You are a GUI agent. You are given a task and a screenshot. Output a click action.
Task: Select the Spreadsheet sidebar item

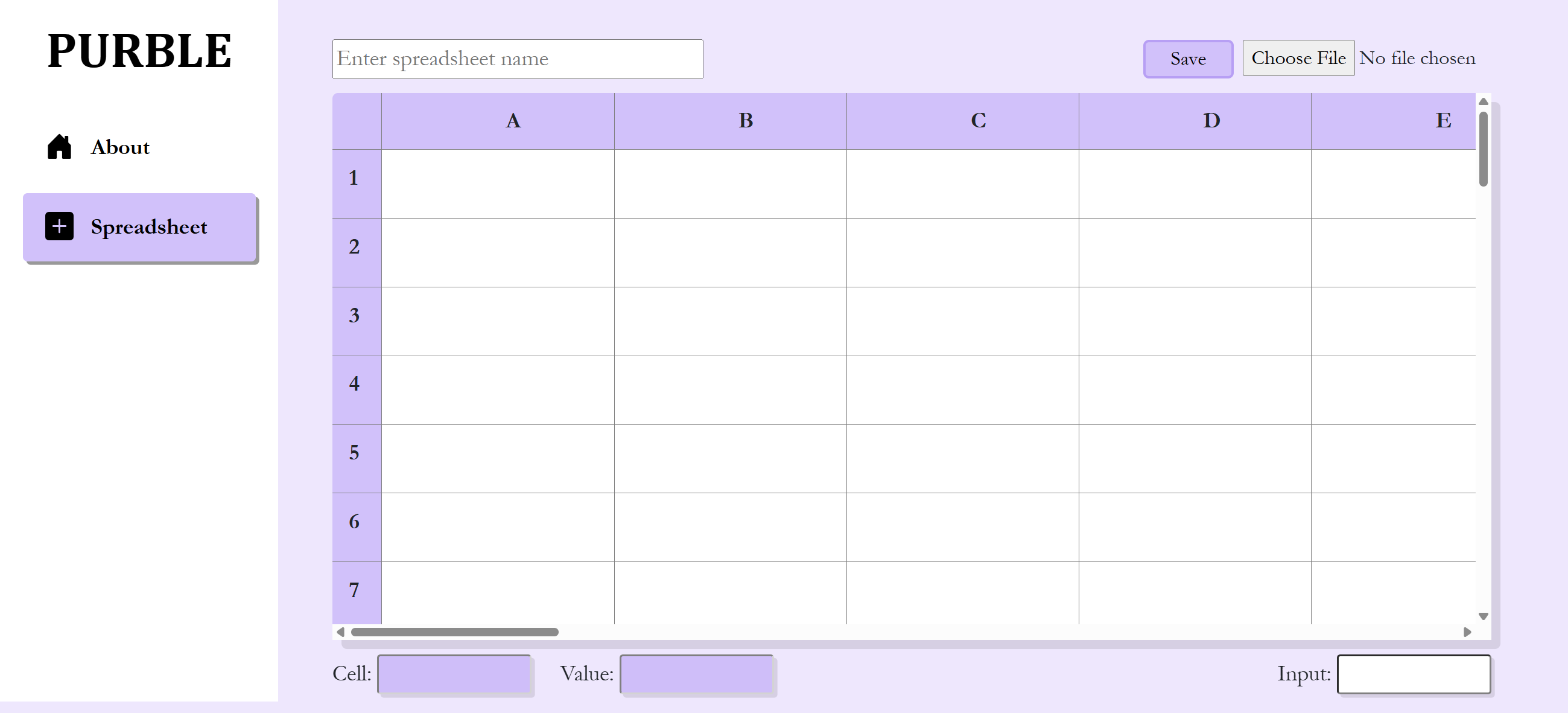[x=139, y=227]
